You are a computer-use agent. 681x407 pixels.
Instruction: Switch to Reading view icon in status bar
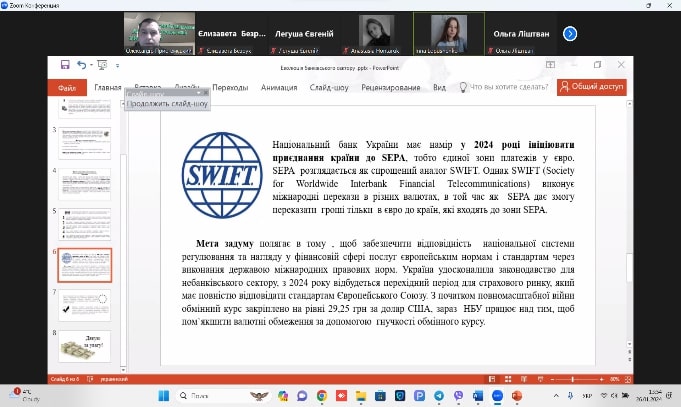coord(524,379)
